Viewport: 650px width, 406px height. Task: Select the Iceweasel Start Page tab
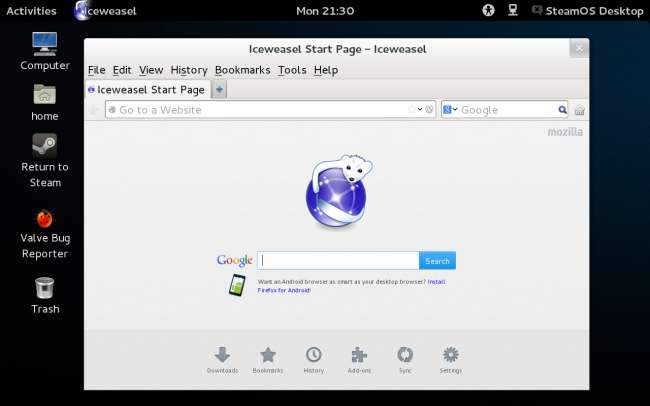click(x=148, y=90)
